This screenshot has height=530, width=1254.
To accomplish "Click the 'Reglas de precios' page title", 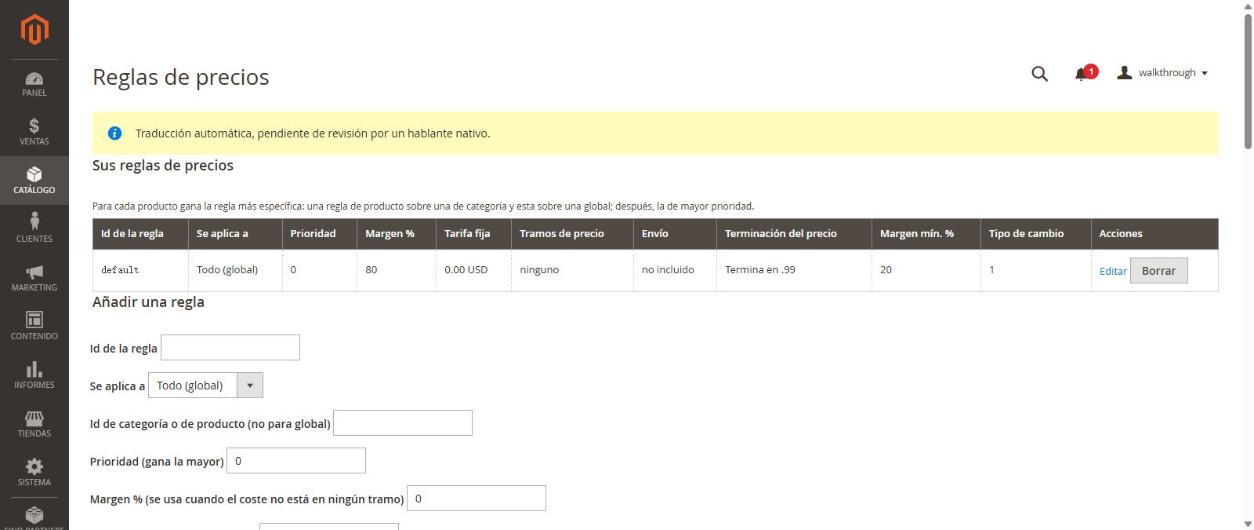I will [181, 77].
